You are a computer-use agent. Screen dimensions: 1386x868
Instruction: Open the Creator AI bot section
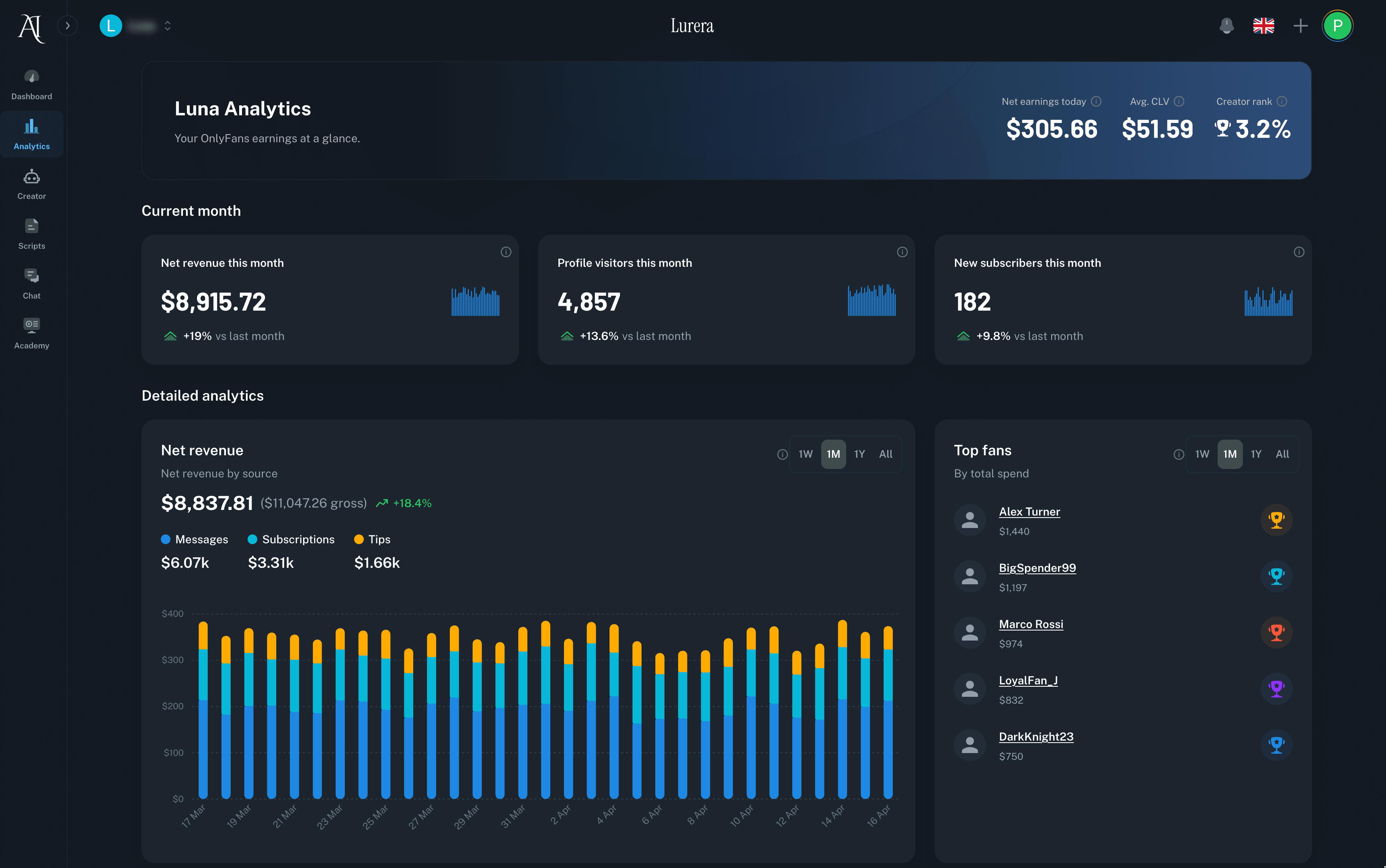tap(31, 177)
